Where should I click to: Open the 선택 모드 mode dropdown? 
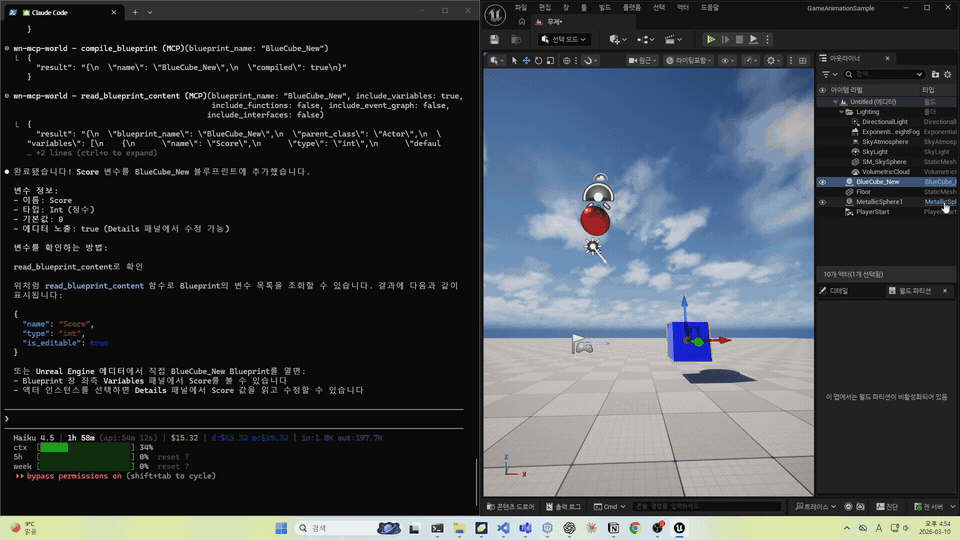(564, 39)
